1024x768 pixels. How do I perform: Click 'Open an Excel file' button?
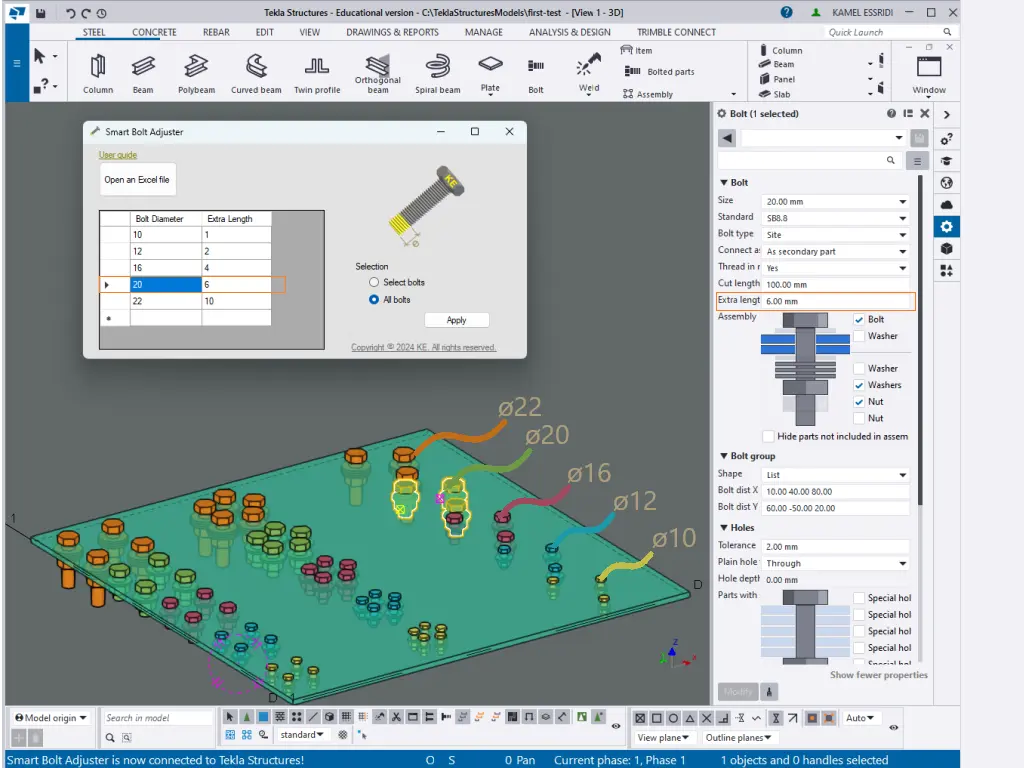[x=137, y=180]
